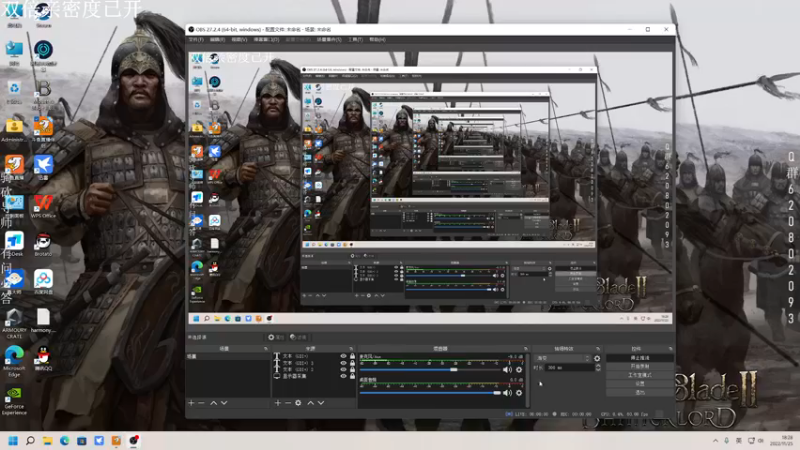Viewport: 800px width, 450px height.
Task: Open scene transition properties gear
Action: [x=597, y=358]
